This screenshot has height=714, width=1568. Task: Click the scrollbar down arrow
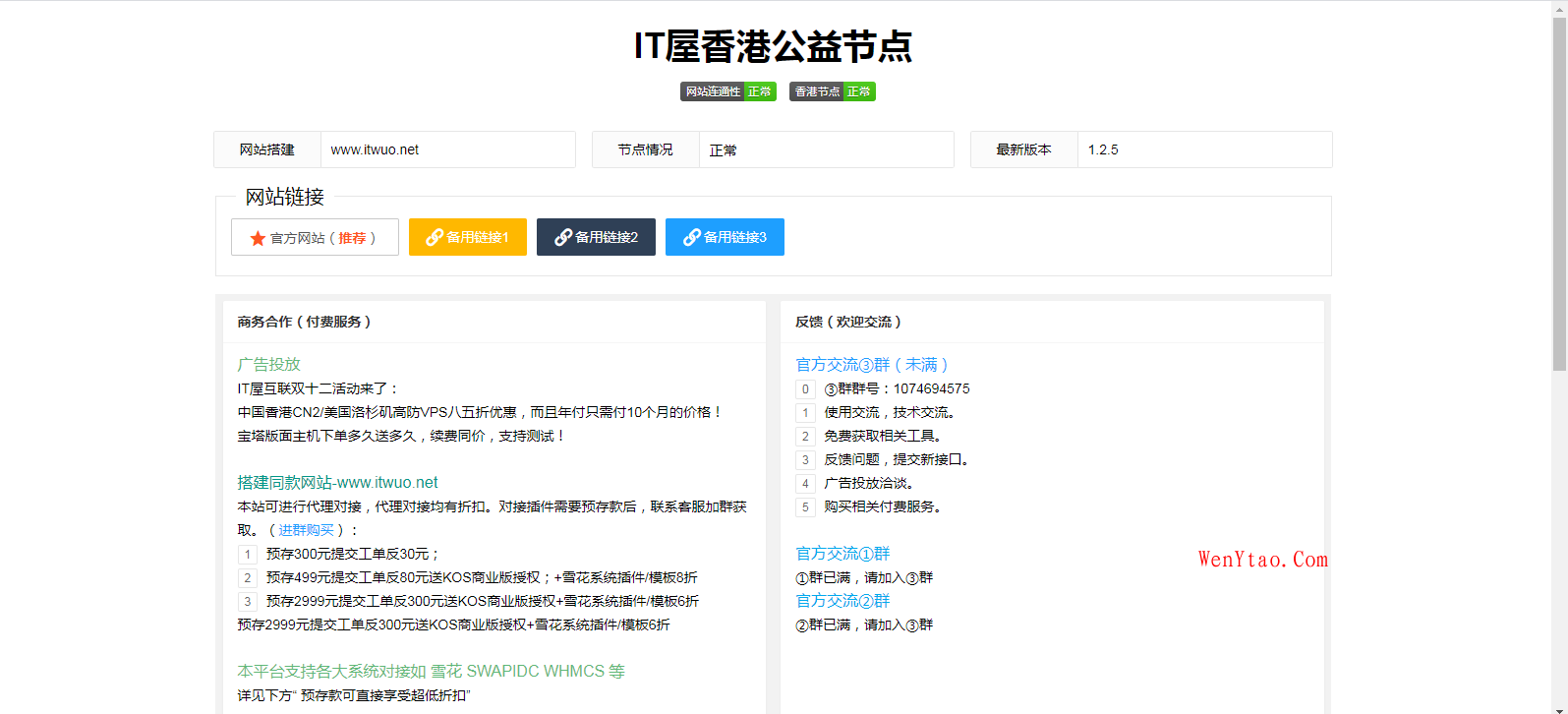click(x=1559, y=707)
